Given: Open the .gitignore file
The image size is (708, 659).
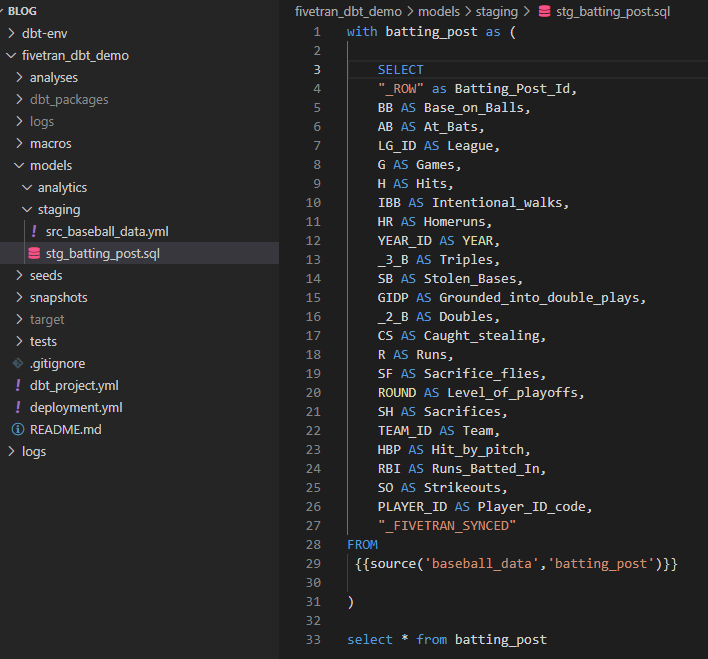Looking at the screenshot, I should click(57, 364).
